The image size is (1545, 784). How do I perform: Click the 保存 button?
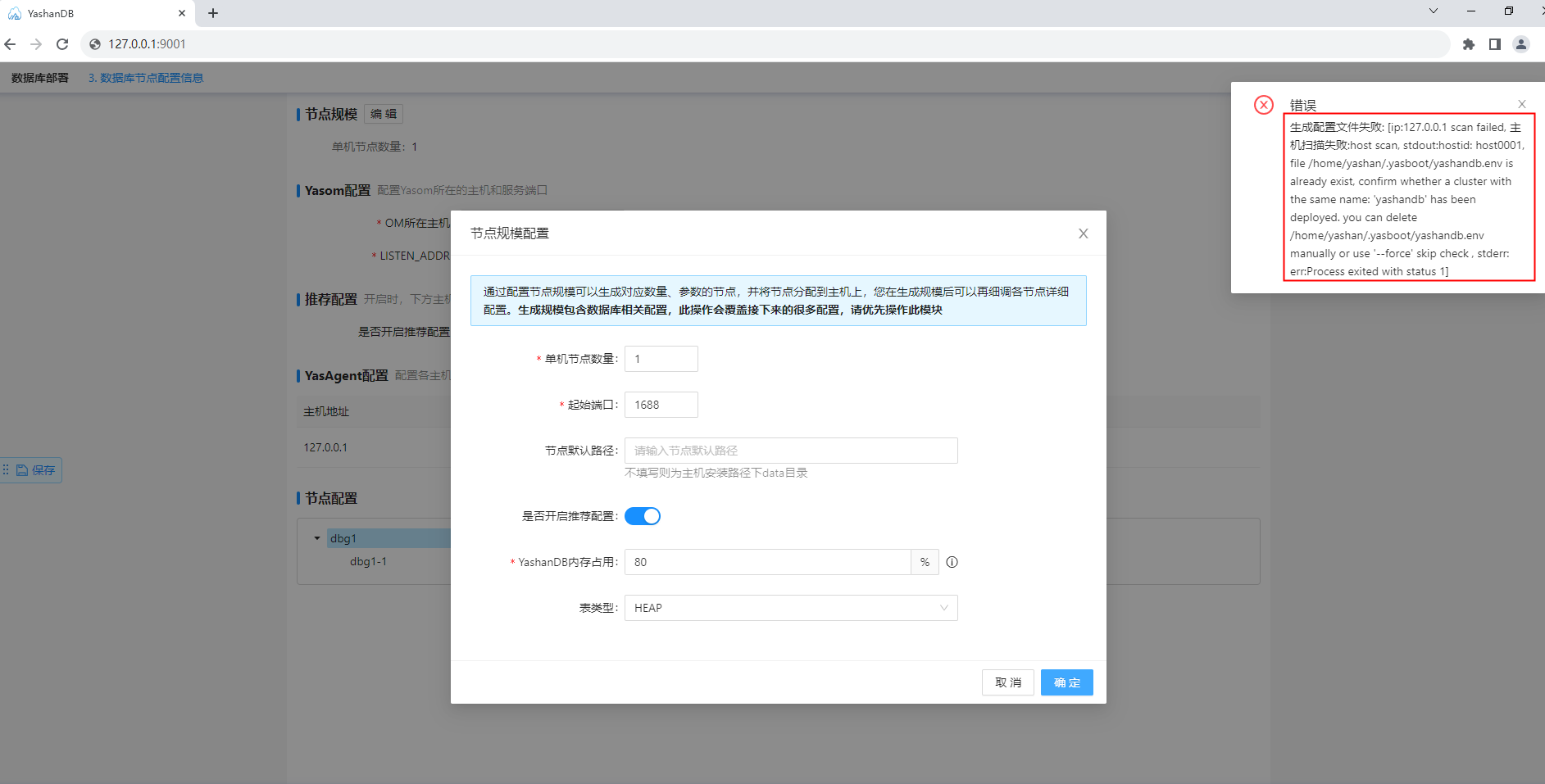pos(36,469)
